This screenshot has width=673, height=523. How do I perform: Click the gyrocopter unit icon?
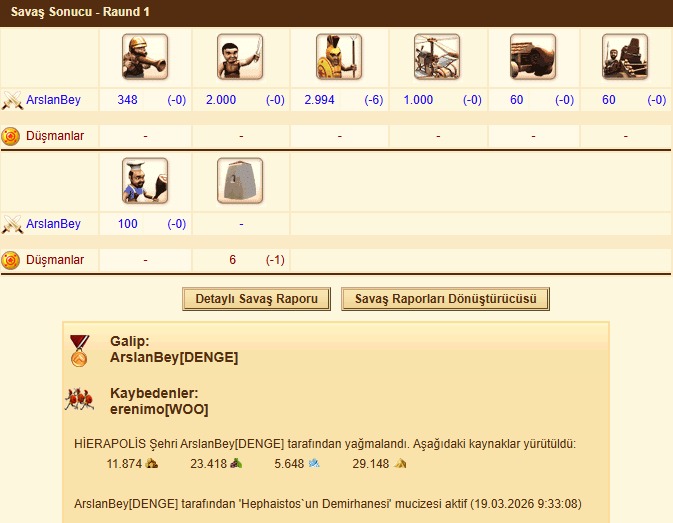(x=437, y=57)
